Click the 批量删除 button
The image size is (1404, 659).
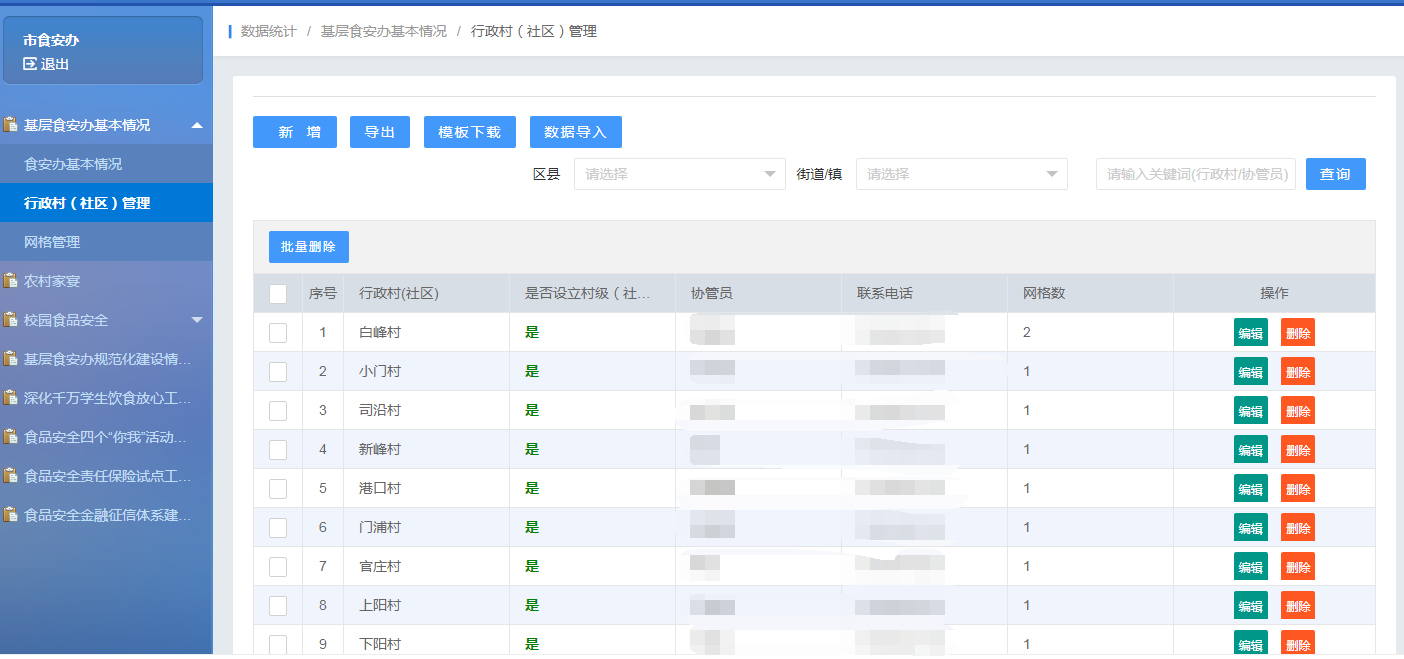click(309, 247)
